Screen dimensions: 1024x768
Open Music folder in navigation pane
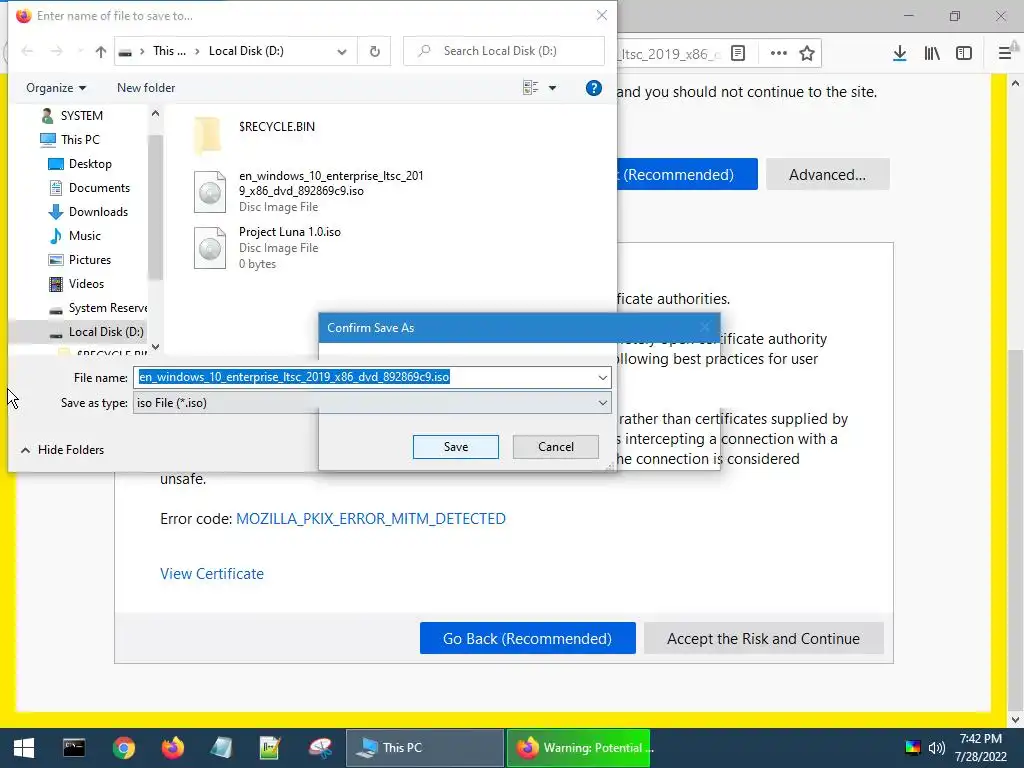(75, 236)
